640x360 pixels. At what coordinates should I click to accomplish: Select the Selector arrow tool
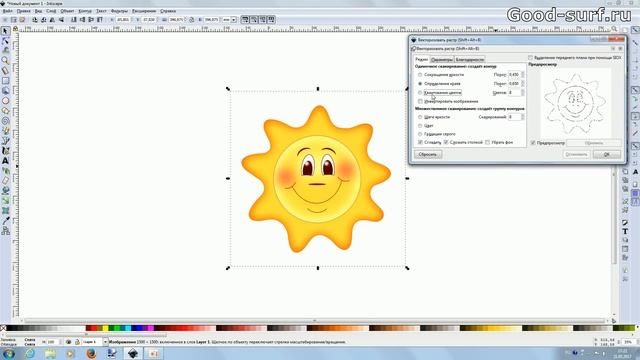pos(5,31)
